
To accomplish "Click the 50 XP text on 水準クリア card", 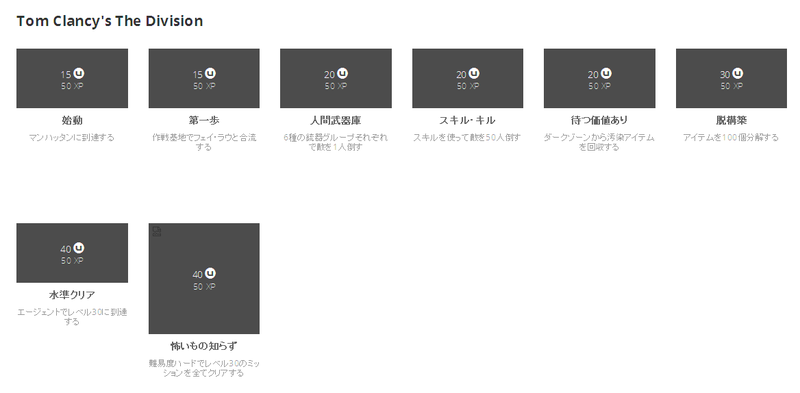I will pyautogui.click(x=72, y=261).
